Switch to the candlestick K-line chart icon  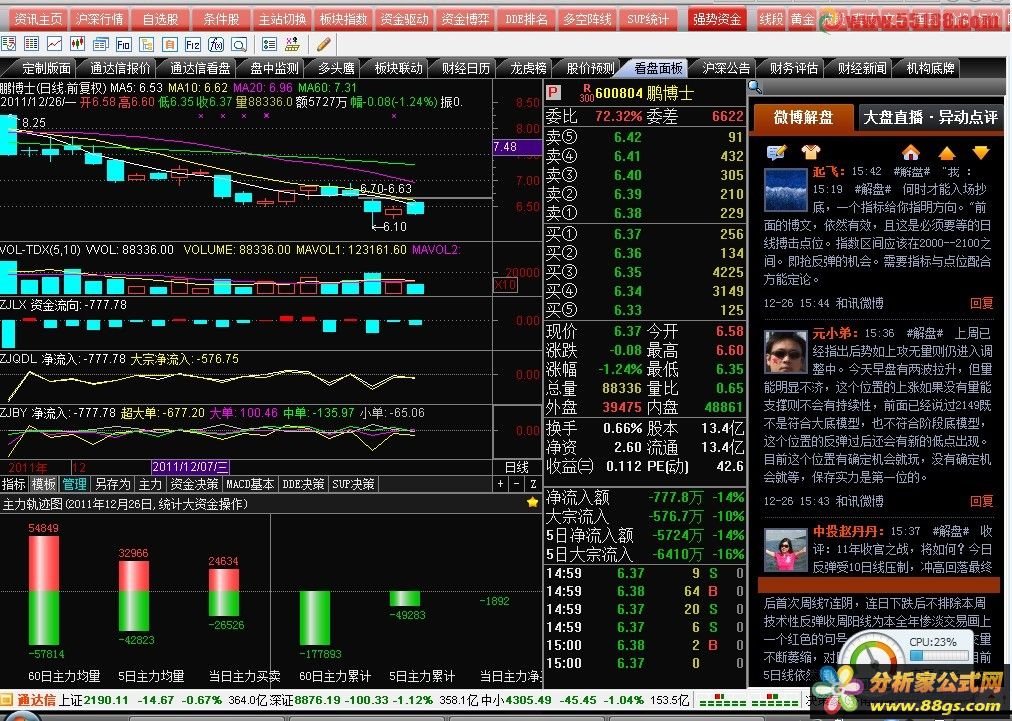[77, 44]
